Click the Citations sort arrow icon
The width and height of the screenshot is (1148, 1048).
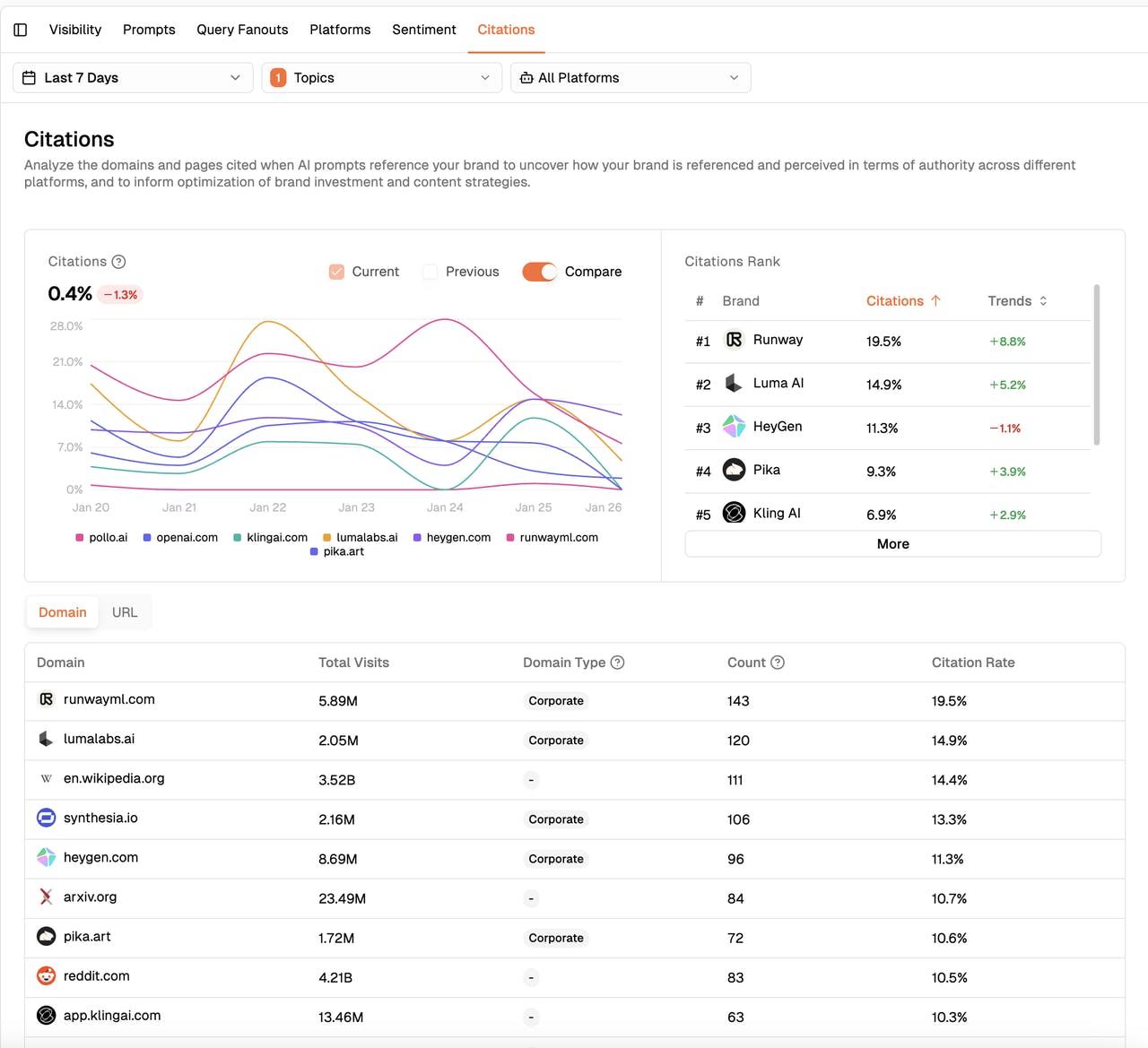coord(935,301)
